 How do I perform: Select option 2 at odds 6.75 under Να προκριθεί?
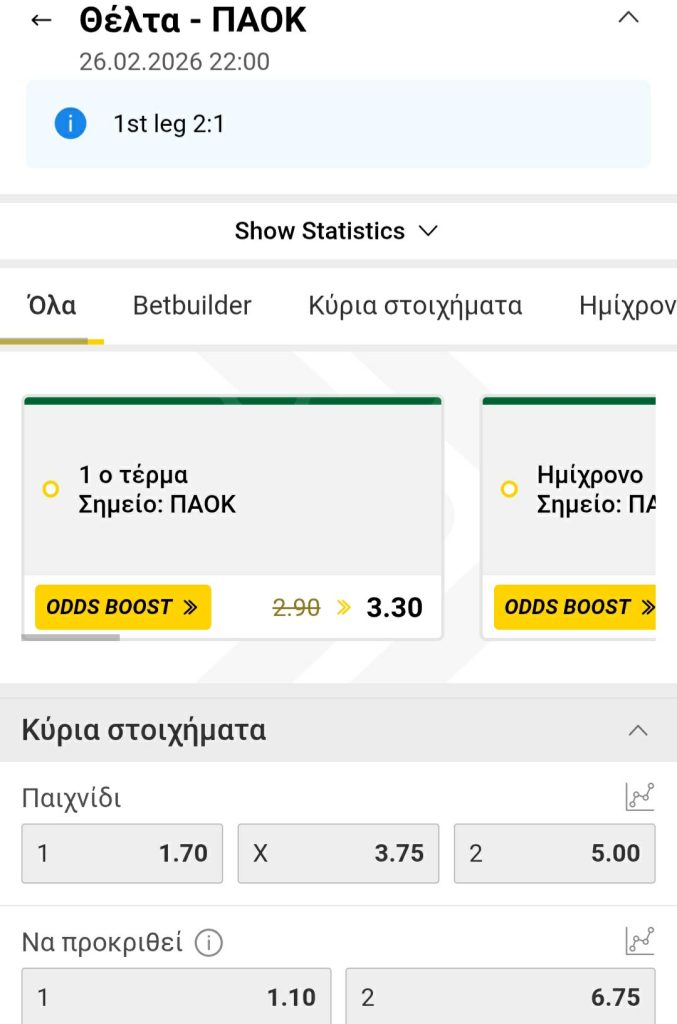502,997
